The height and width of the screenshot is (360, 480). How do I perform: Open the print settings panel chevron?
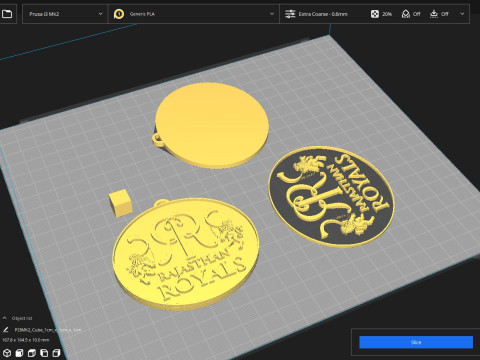(x=462, y=14)
